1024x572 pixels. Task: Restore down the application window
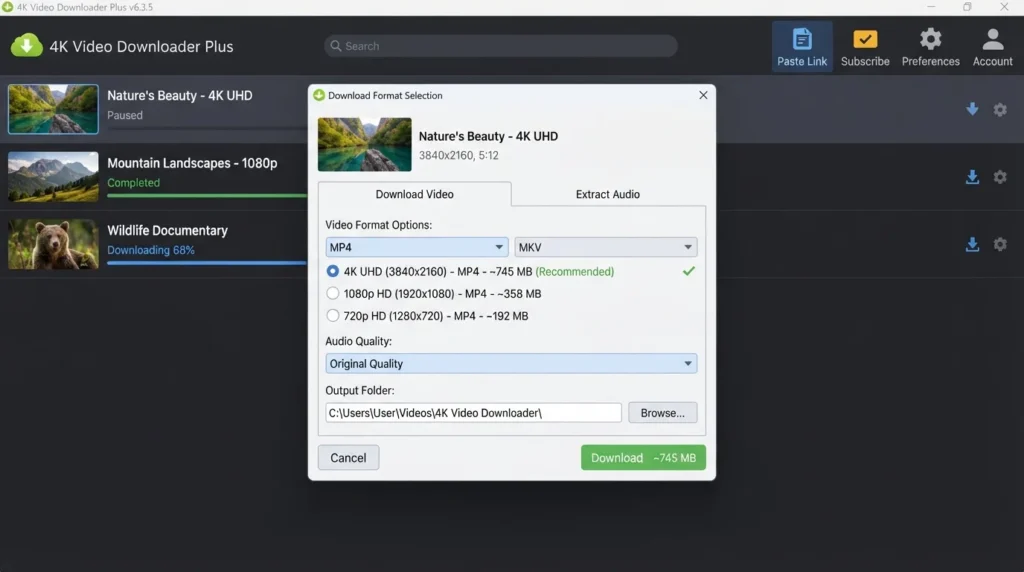click(x=967, y=7)
